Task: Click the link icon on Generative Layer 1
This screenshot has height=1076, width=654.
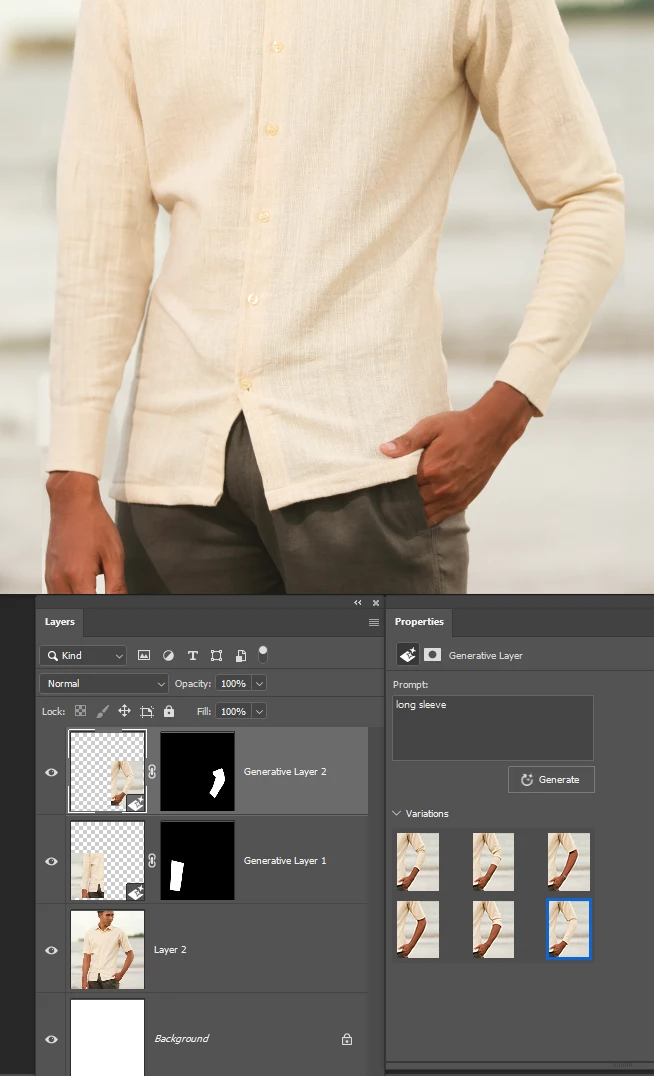Action: click(x=152, y=861)
